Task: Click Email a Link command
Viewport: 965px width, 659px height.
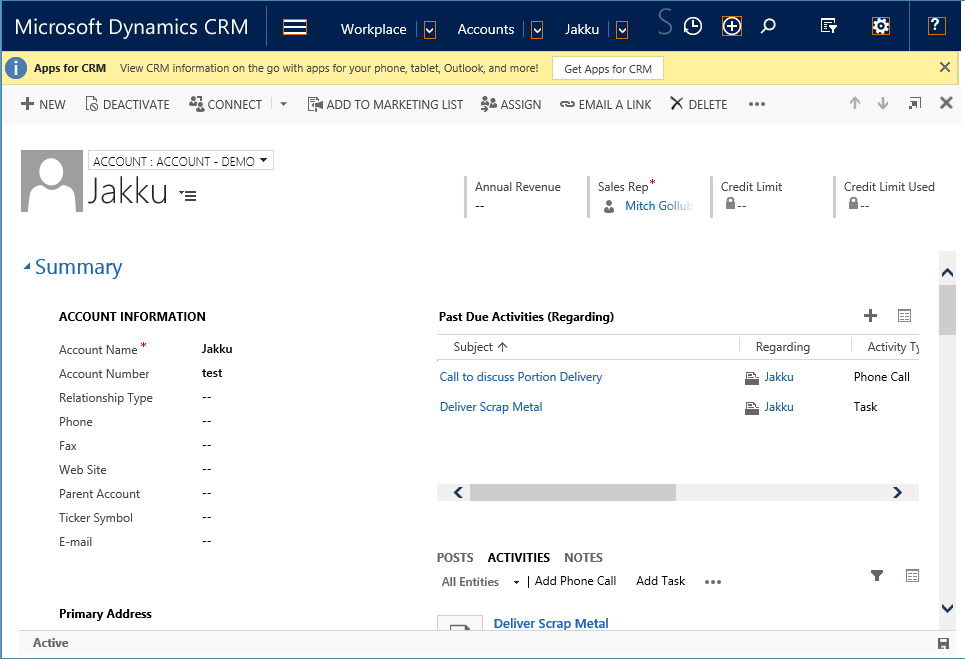Action: click(x=606, y=104)
